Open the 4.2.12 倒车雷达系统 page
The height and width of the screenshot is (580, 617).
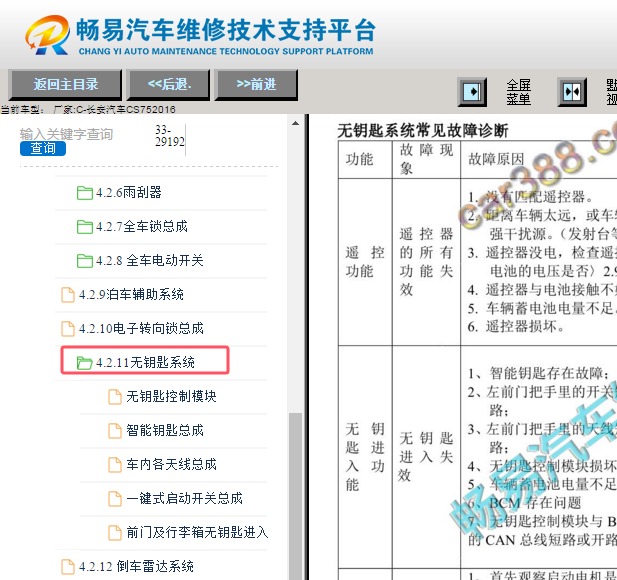point(136,566)
